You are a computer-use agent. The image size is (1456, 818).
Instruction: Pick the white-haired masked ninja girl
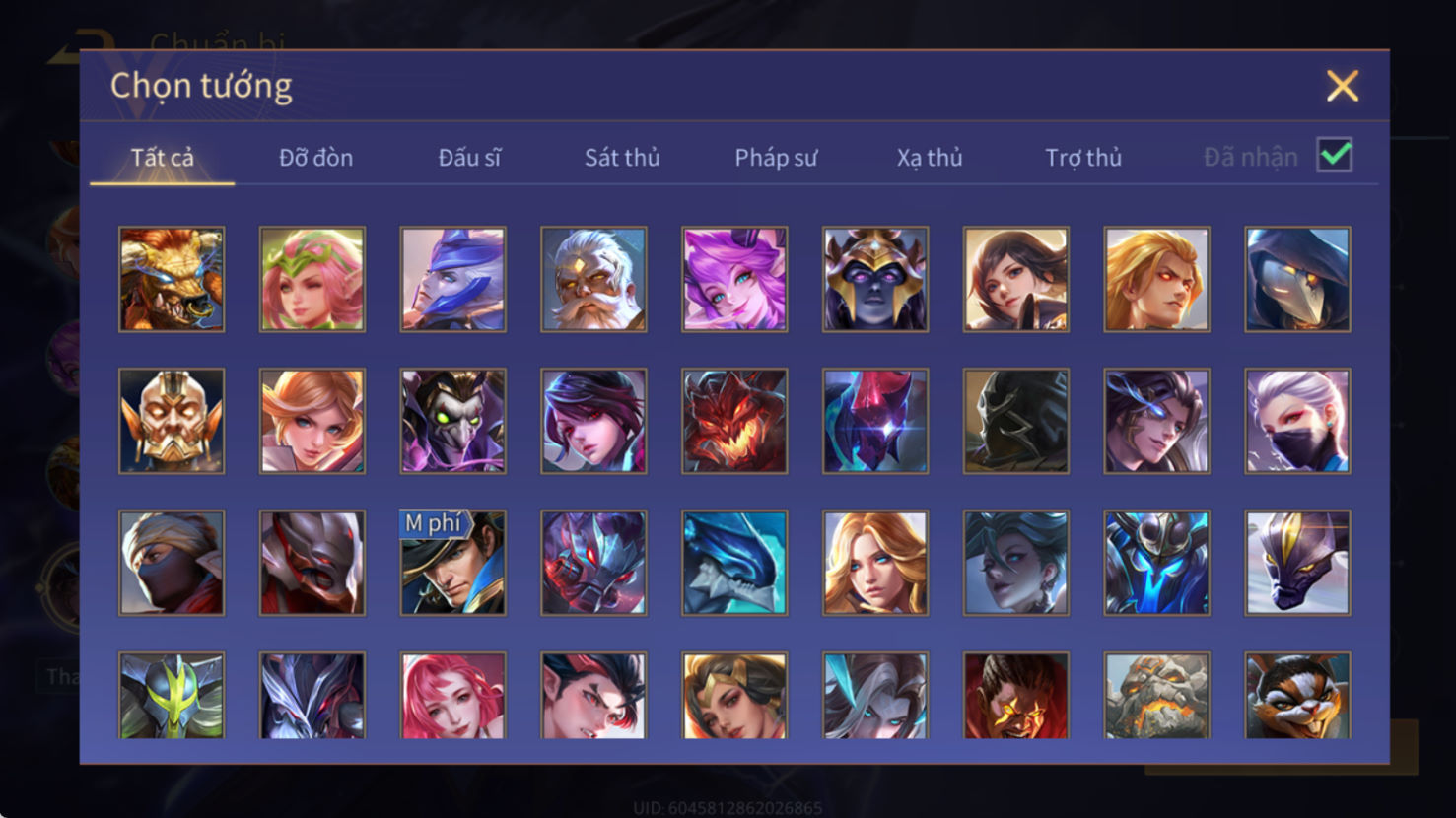tap(1297, 421)
